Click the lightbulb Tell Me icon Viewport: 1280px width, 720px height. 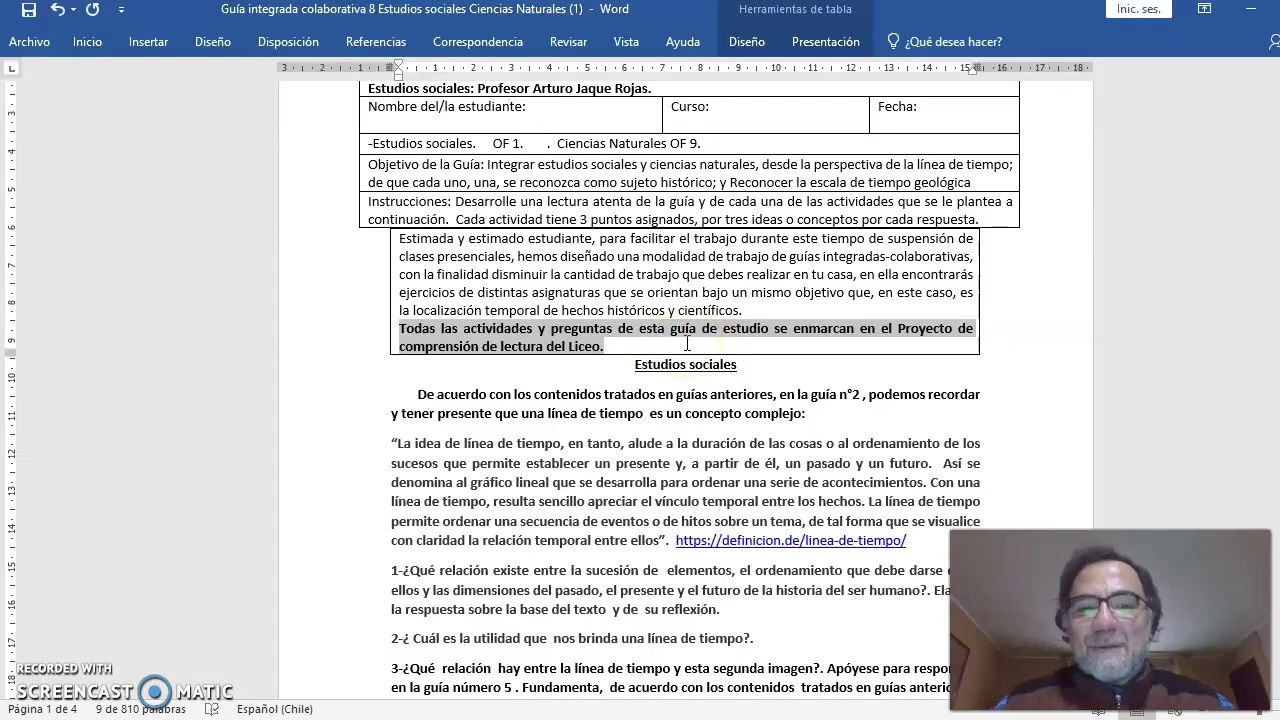tap(893, 42)
